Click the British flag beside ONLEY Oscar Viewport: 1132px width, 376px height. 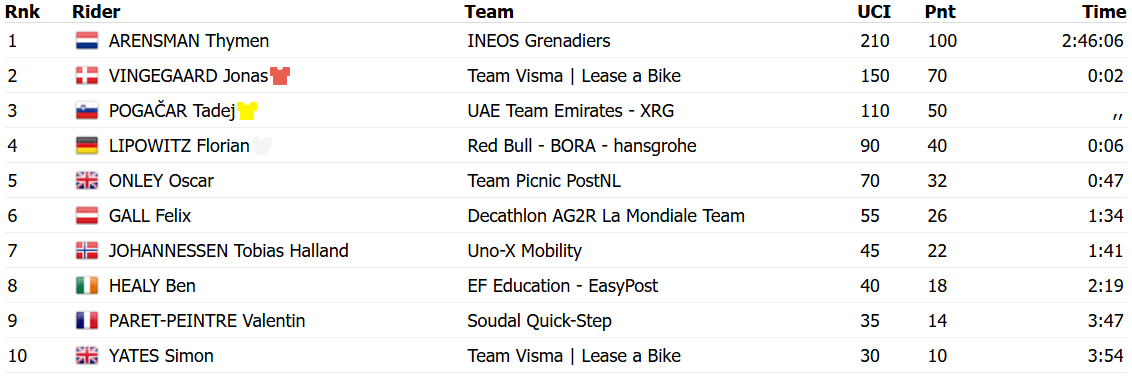(x=87, y=181)
